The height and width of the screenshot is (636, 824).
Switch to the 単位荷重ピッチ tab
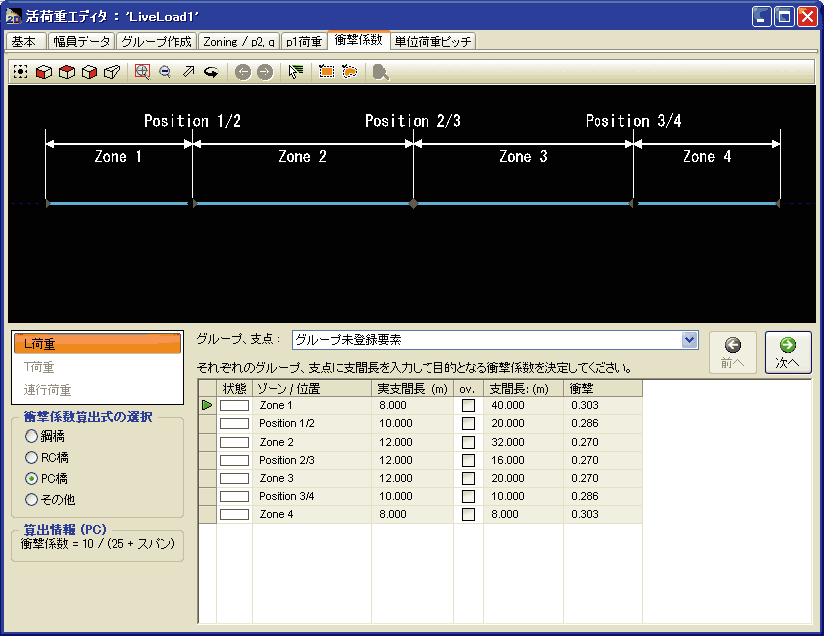pos(432,42)
